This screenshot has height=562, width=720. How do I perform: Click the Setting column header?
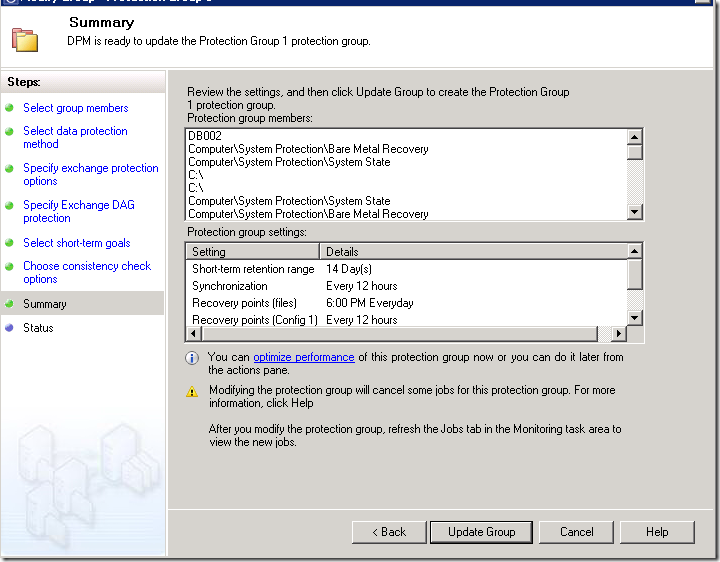pos(253,252)
